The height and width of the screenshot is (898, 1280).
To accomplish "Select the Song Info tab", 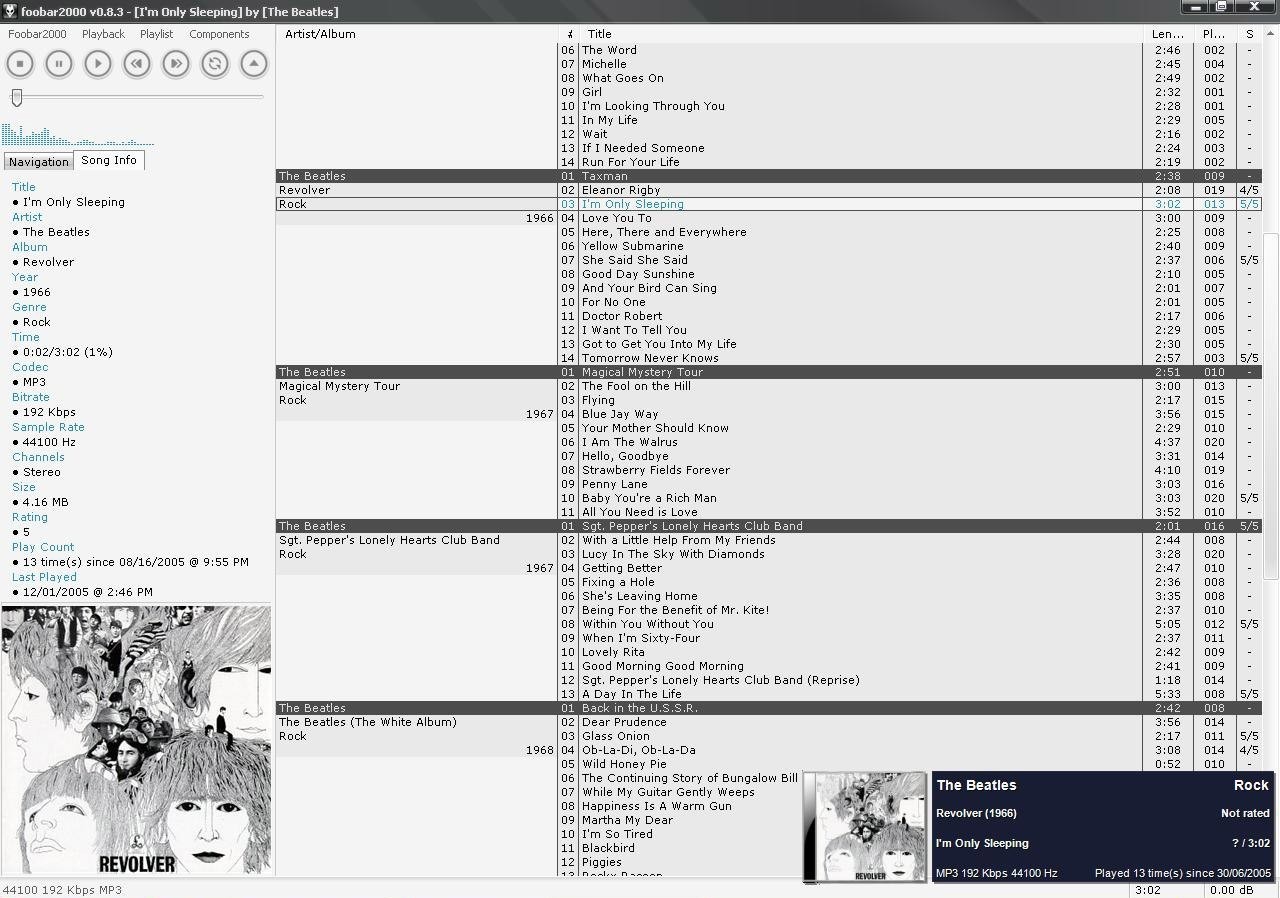I will pyautogui.click(x=109, y=159).
